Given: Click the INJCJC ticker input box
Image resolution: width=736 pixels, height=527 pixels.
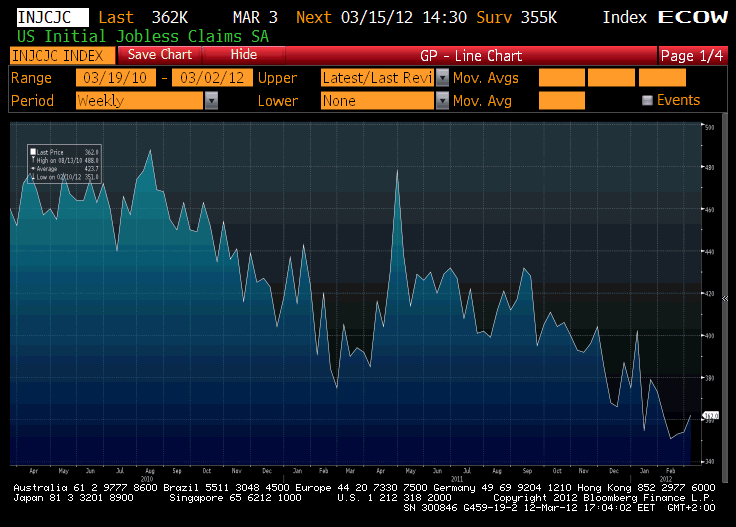Looking at the screenshot, I should tap(53, 17).
